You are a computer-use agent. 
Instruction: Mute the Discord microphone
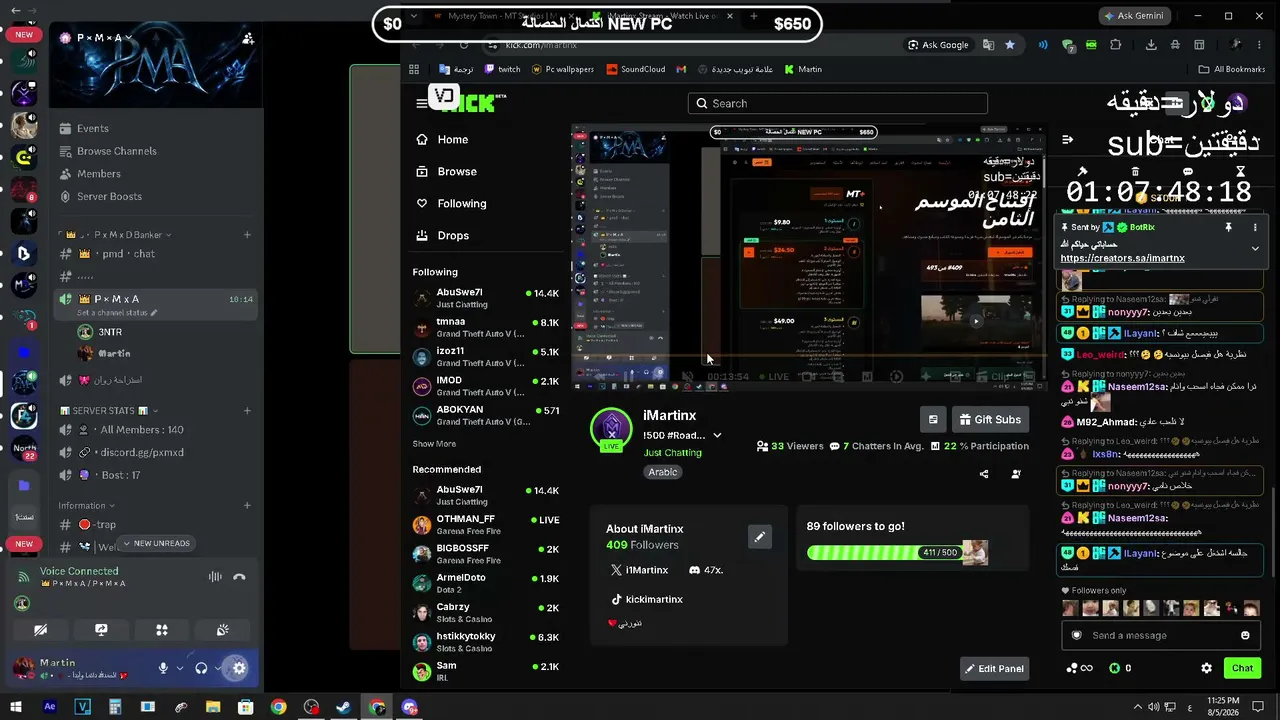(x=163, y=668)
